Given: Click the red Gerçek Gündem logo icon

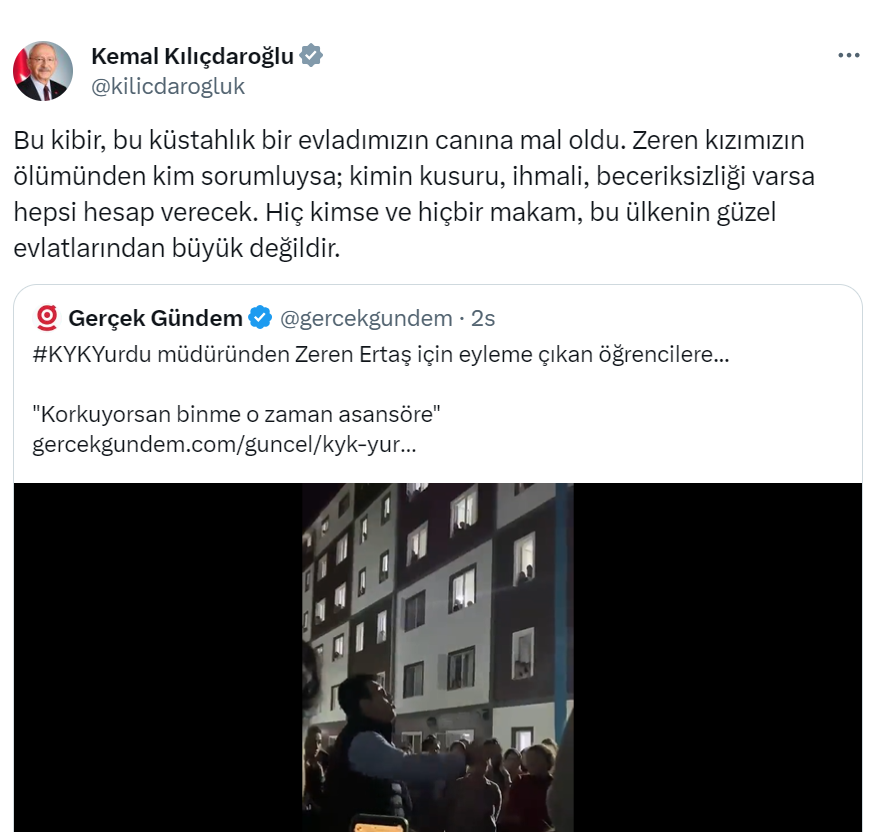Looking at the screenshot, I should [x=47, y=318].
